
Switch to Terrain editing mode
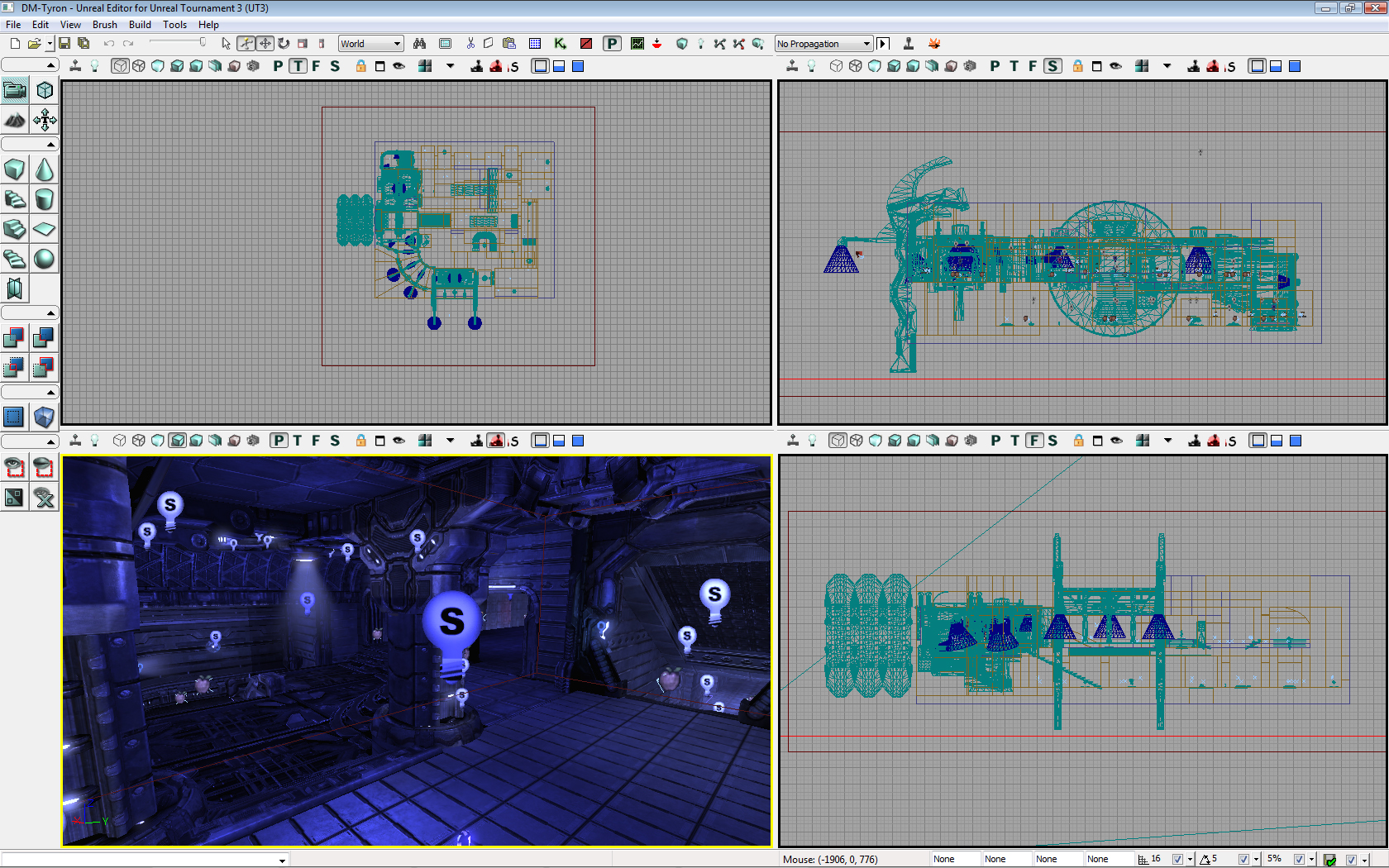[15, 120]
